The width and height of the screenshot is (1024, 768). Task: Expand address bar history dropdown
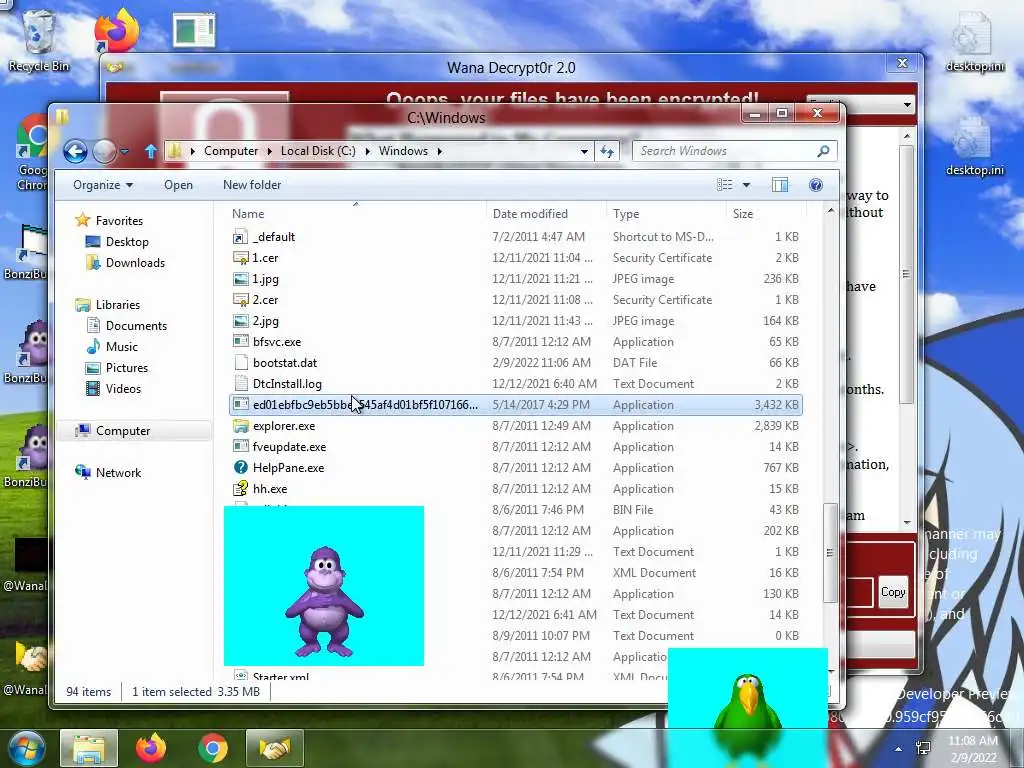[x=584, y=152]
